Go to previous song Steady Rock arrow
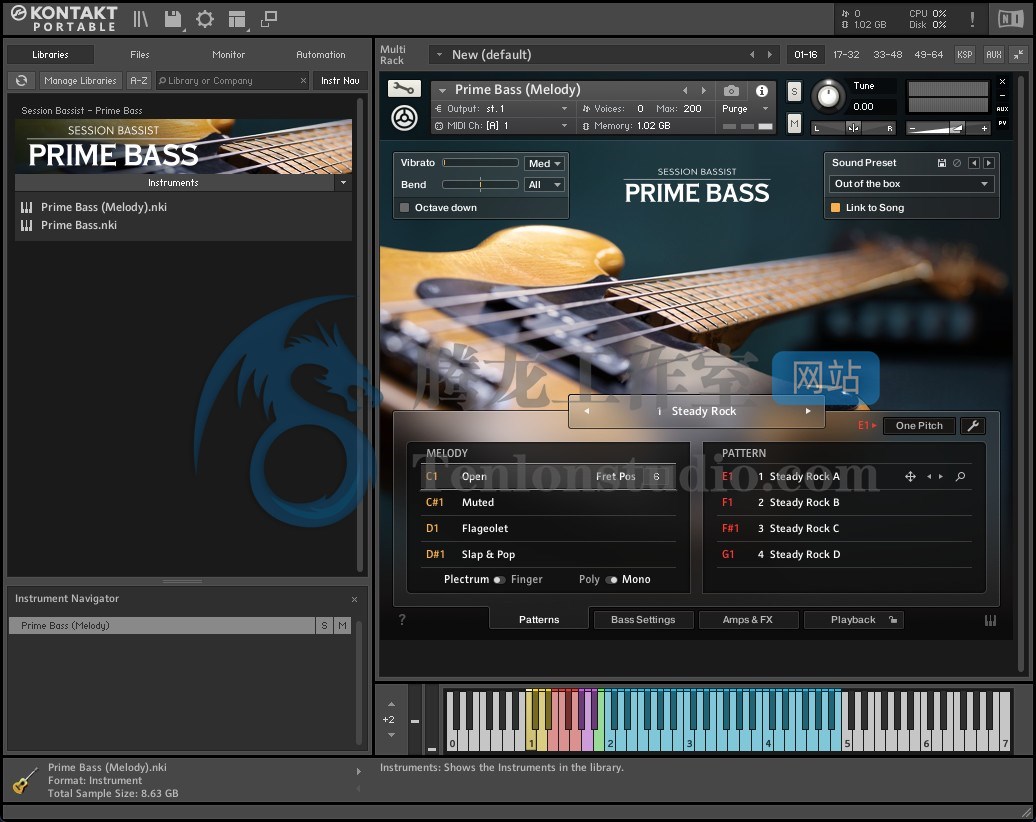The width and height of the screenshot is (1036, 822). pyautogui.click(x=586, y=411)
